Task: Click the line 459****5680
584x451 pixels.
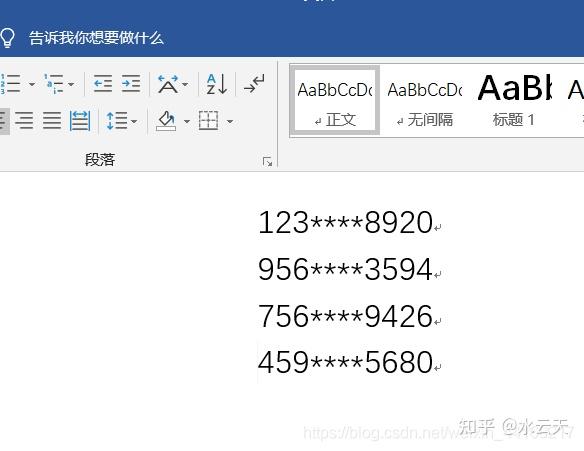Action: coord(345,362)
